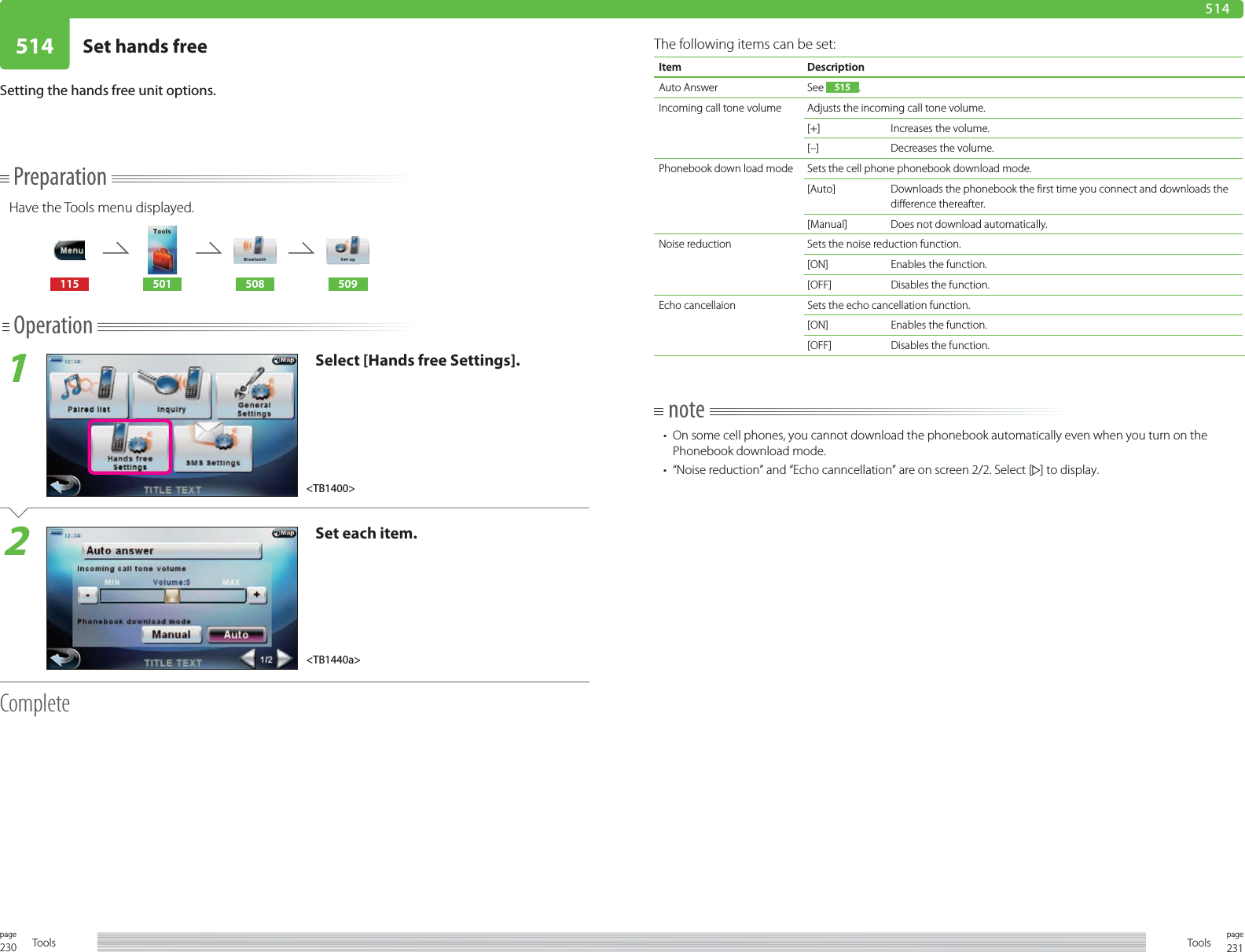
Task: Open page reference badge 501
Action: click(162, 284)
